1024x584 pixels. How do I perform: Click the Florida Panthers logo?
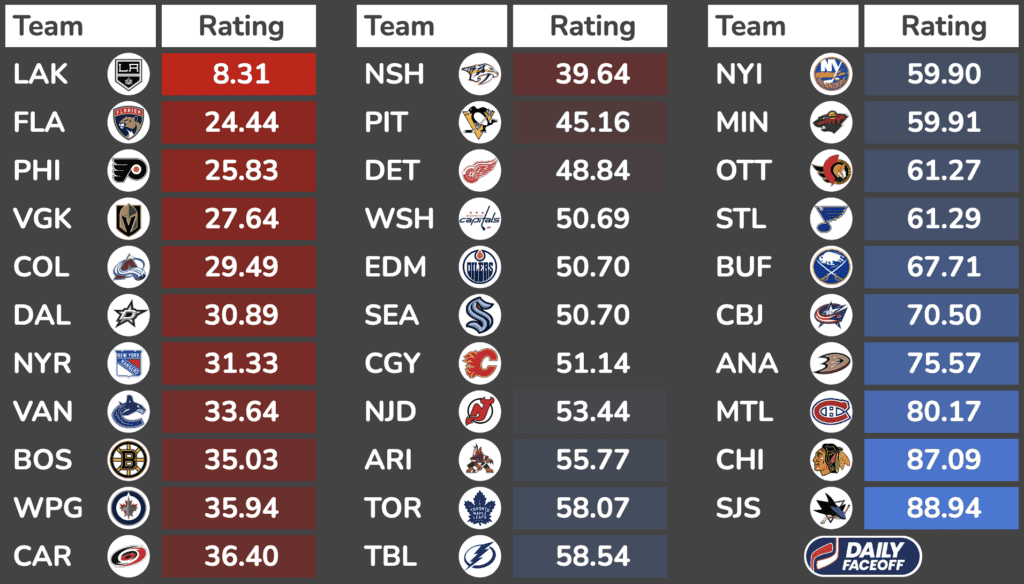click(129, 123)
